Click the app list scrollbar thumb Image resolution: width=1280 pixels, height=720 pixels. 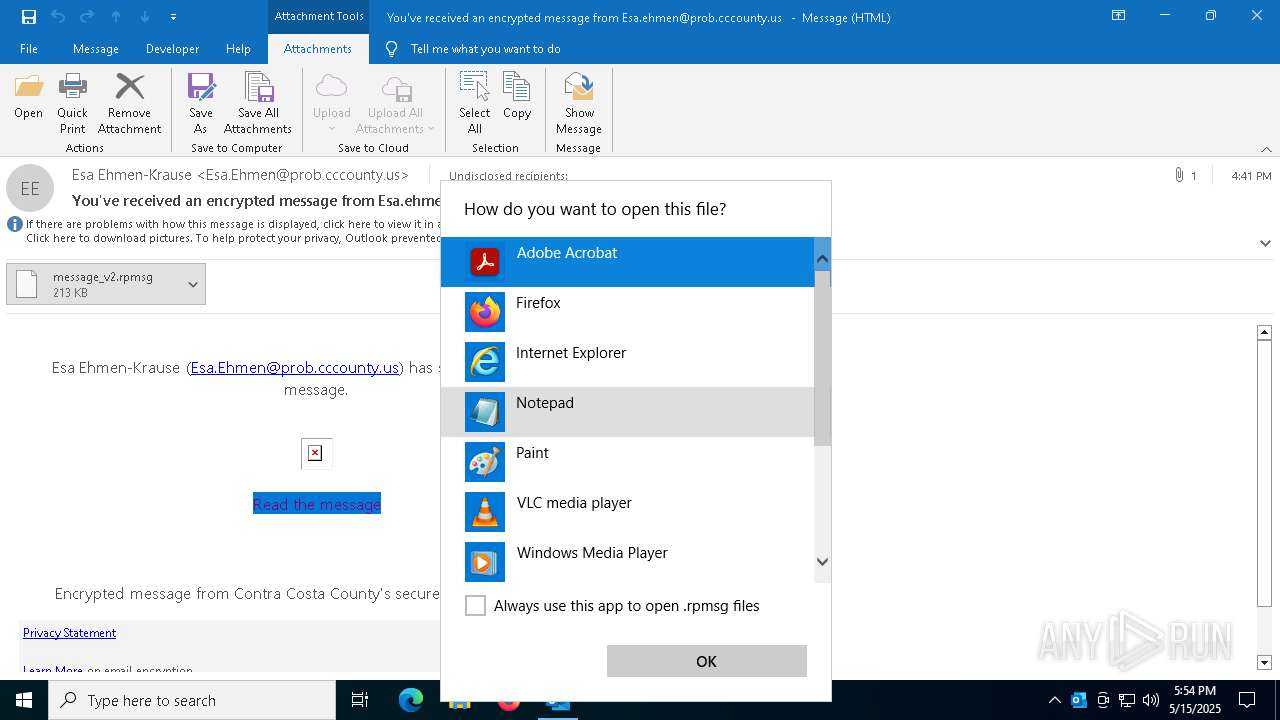pos(822,358)
